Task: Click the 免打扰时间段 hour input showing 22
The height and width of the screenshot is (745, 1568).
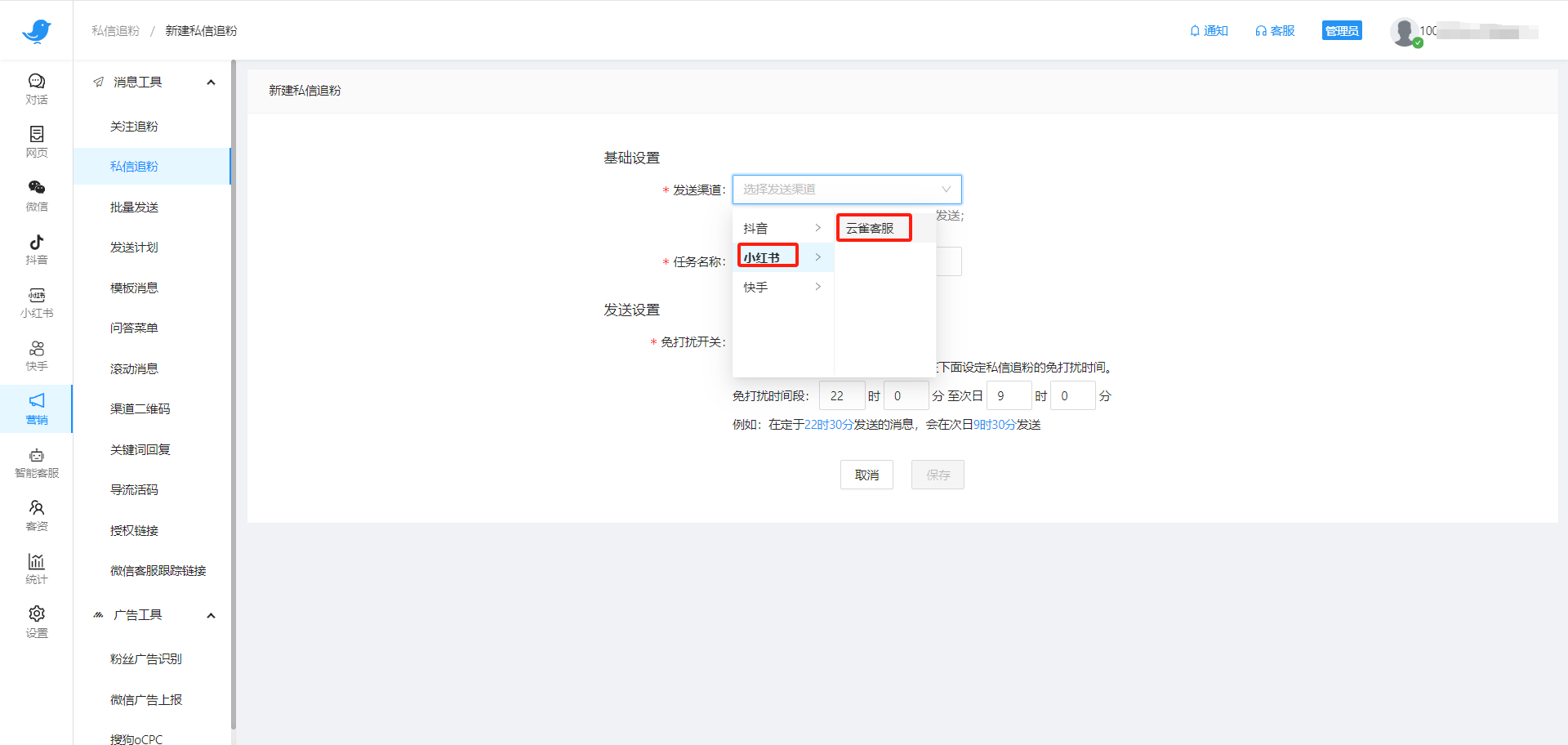Action: pyautogui.click(x=842, y=395)
